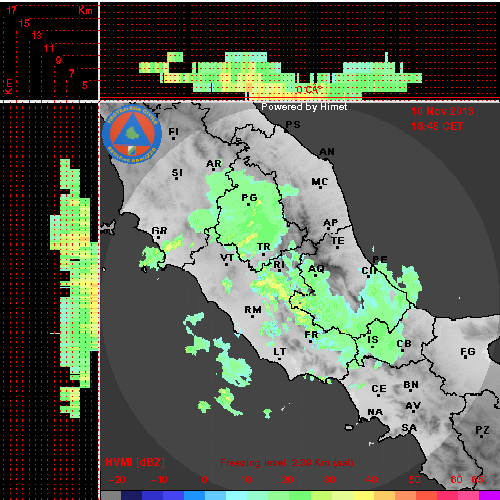The image size is (500, 500).
Task: Click the AN city label
Action: point(327,152)
